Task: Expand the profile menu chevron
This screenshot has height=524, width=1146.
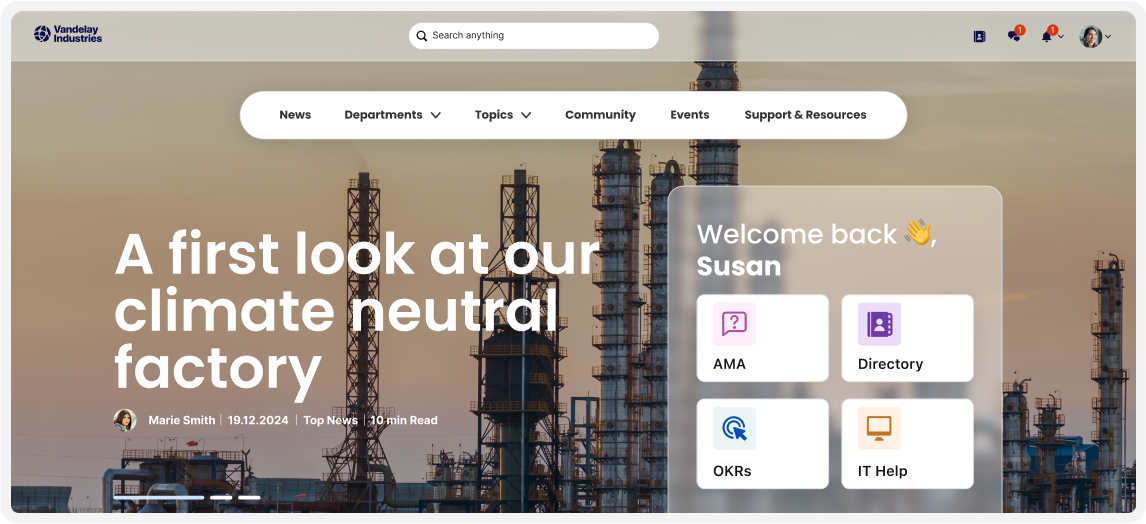Action: point(1108,37)
